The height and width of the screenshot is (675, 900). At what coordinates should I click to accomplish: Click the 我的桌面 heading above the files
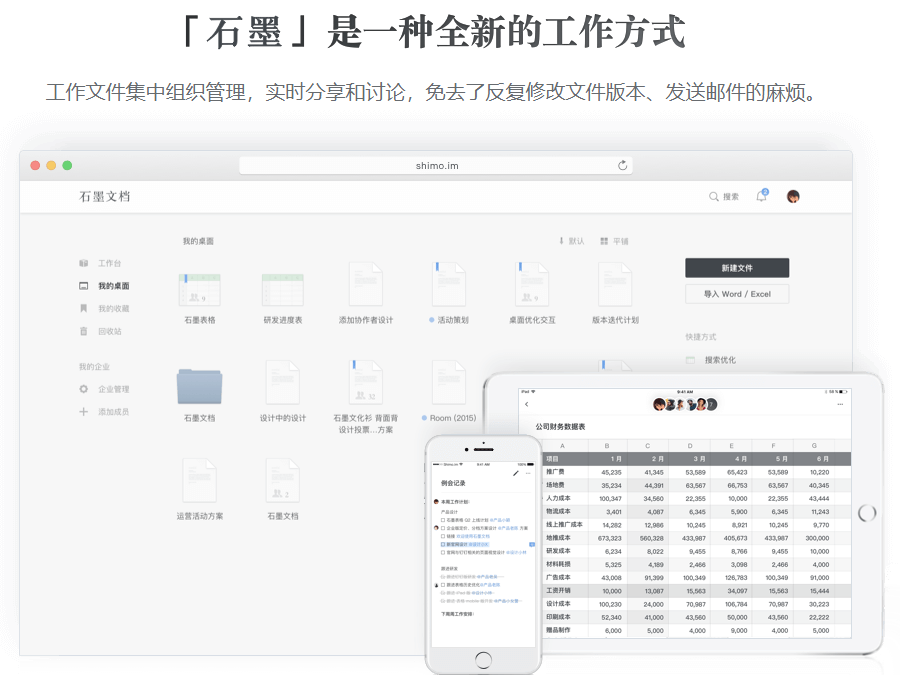click(x=198, y=241)
